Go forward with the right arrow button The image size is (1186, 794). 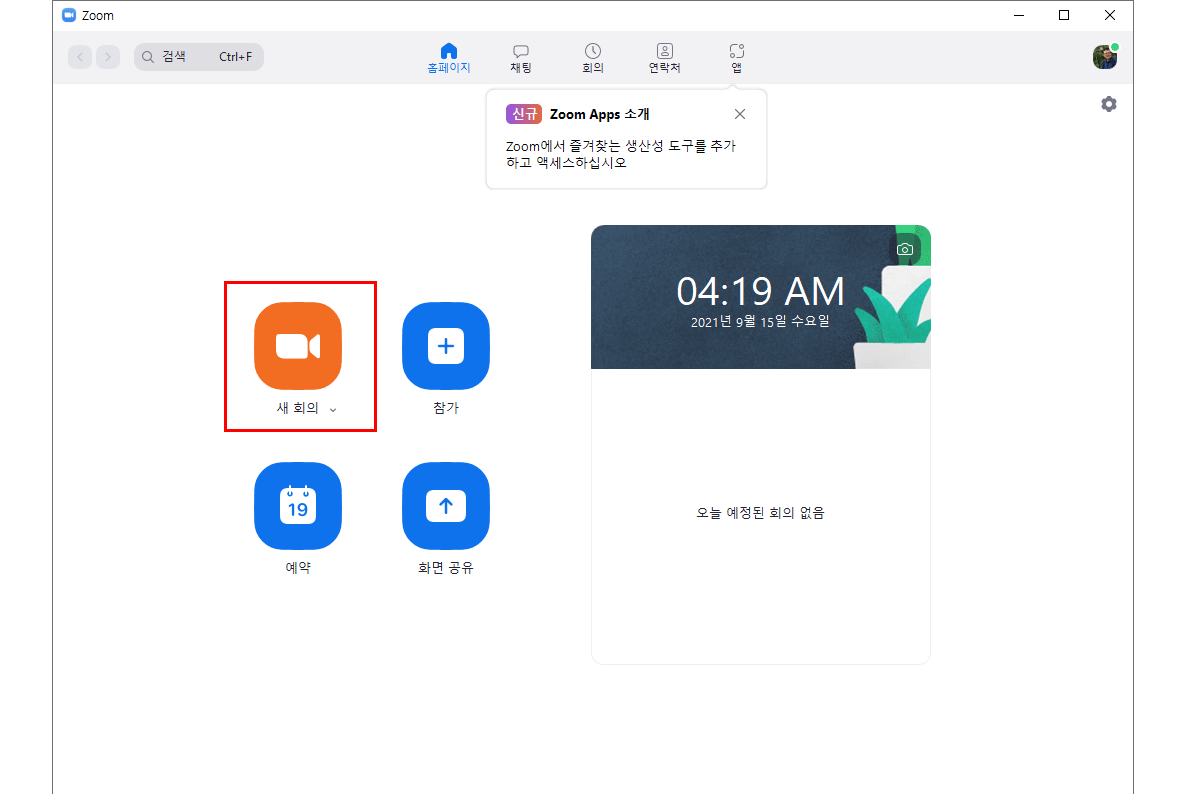pyautogui.click(x=107, y=57)
